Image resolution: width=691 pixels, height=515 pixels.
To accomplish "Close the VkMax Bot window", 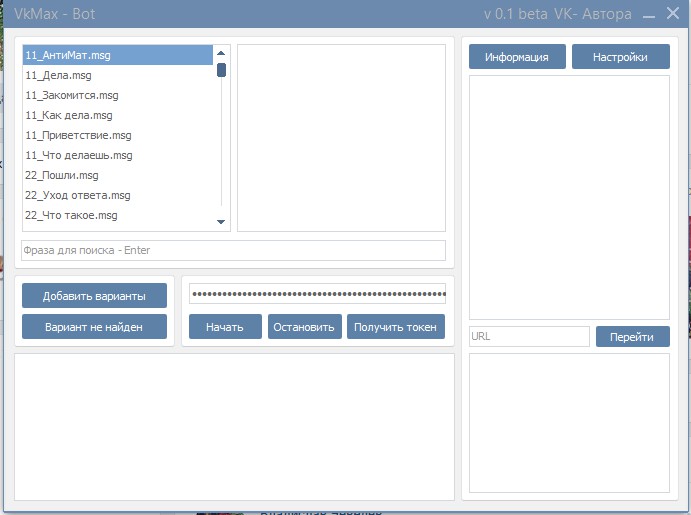I will (673, 13).
